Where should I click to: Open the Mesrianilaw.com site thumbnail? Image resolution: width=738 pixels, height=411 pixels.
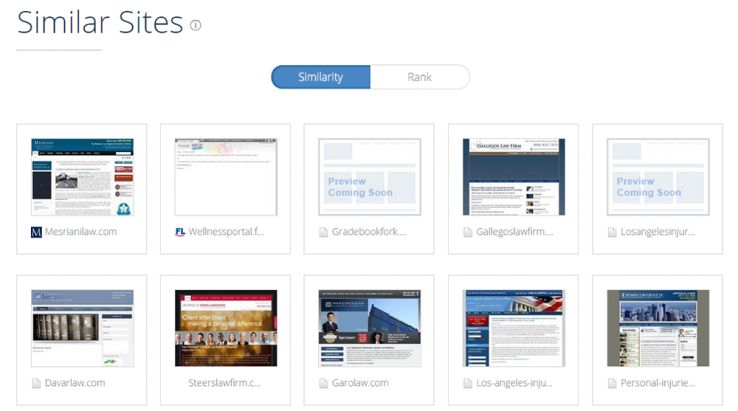[81, 177]
